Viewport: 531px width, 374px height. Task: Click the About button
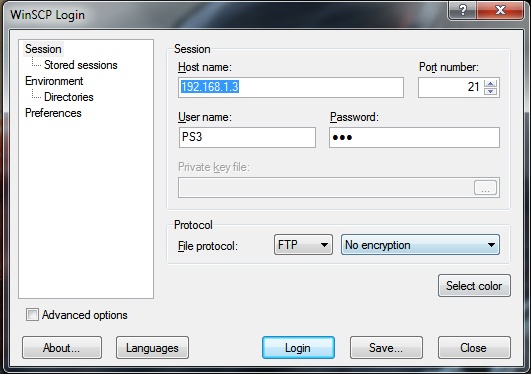pyautogui.click(x=62, y=348)
